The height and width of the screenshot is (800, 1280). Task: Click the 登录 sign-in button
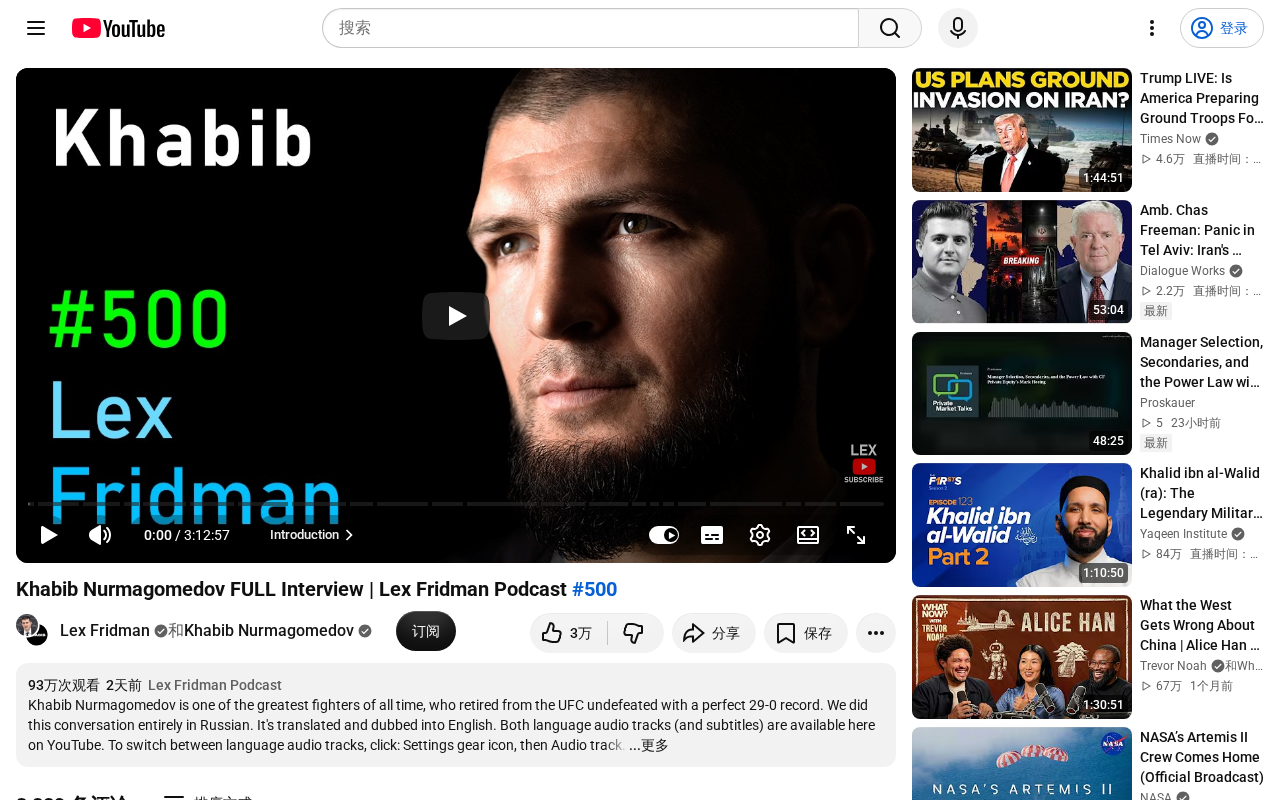[1222, 28]
